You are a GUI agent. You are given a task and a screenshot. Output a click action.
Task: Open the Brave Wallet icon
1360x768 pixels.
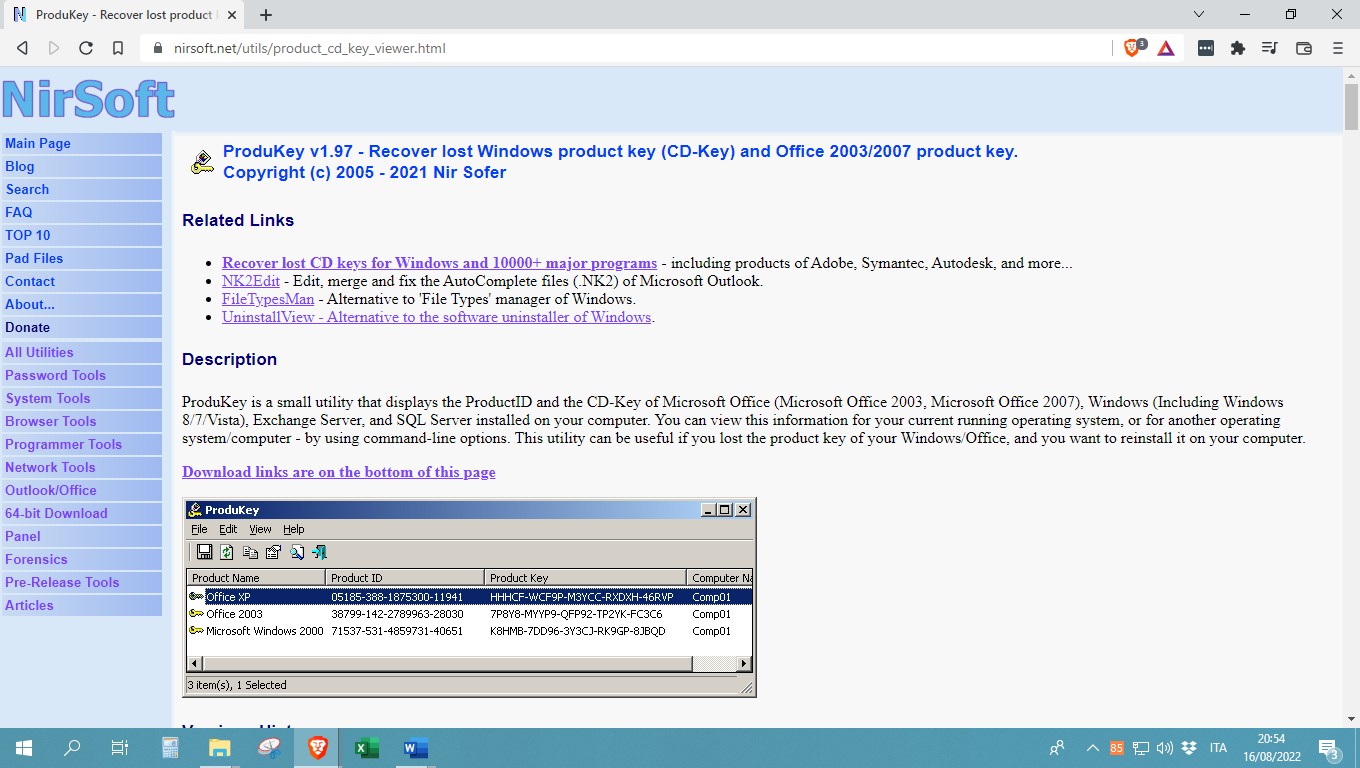pyautogui.click(x=1304, y=48)
